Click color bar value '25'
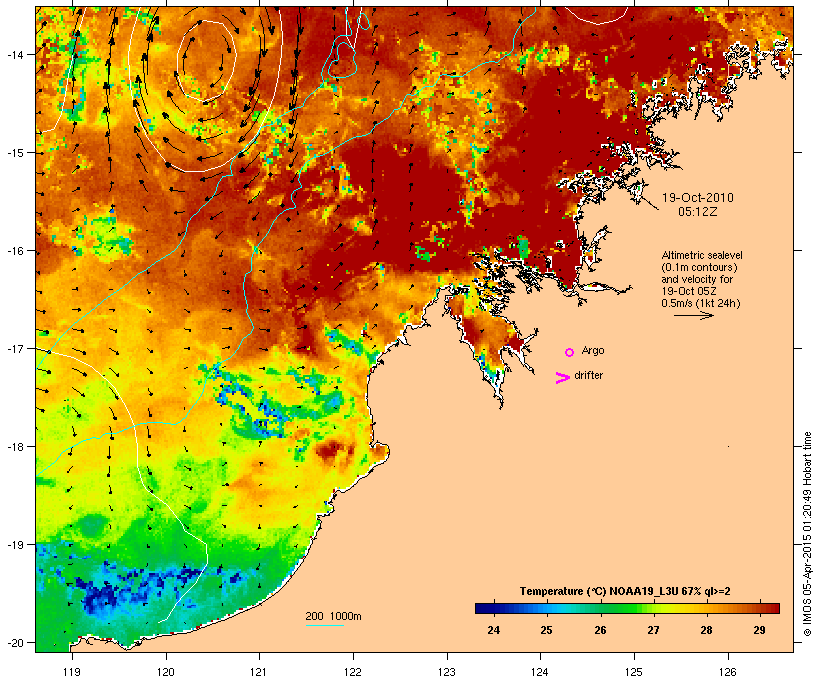This screenshot has width=820, height=680. [546, 630]
